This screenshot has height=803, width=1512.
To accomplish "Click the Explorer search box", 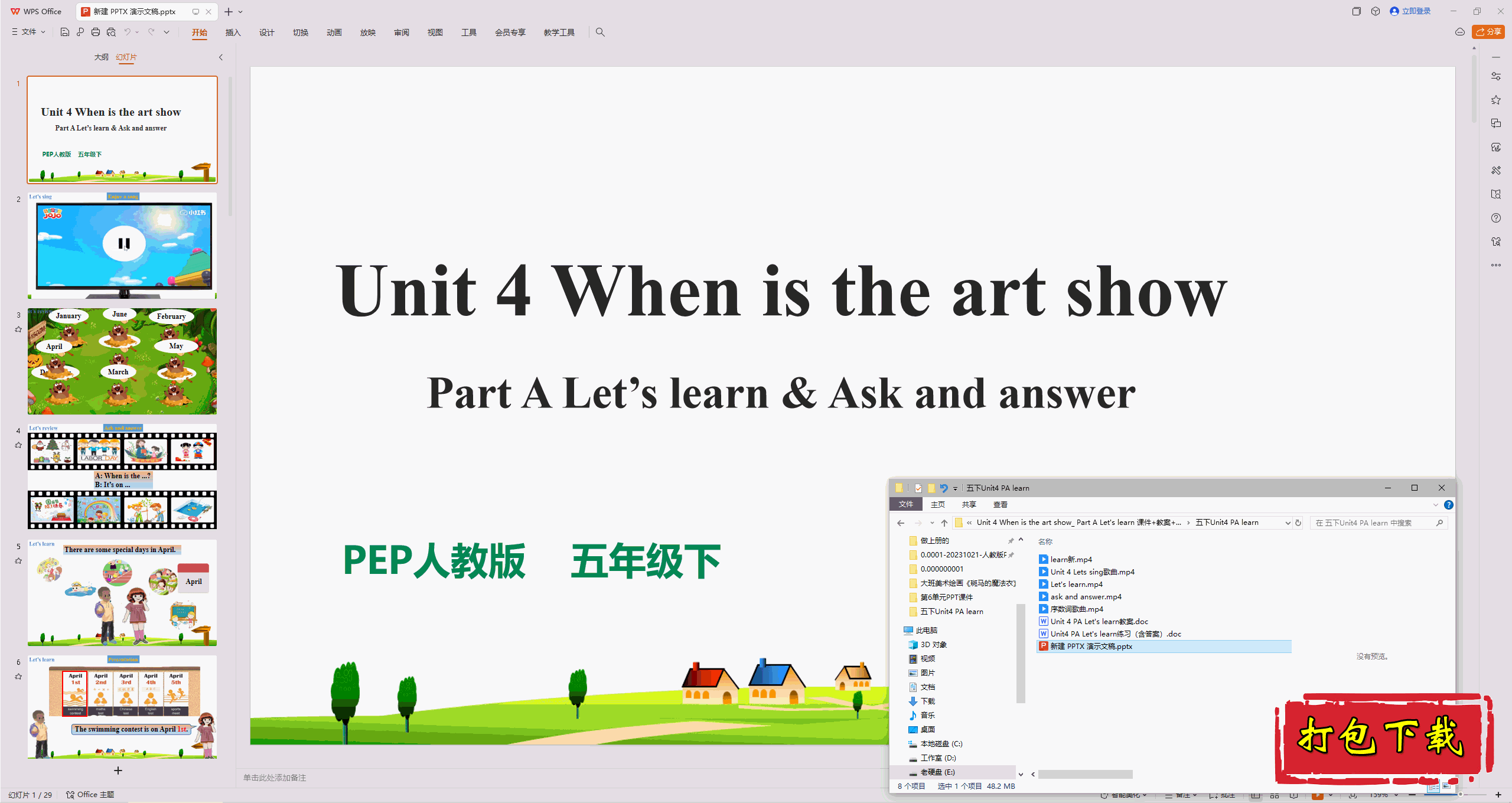I will coord(1379,523).
